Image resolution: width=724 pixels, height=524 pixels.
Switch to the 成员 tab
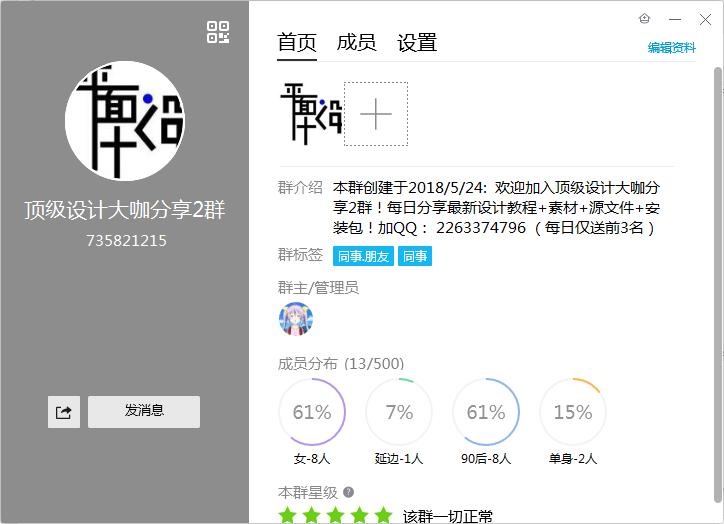click(356, 43)
